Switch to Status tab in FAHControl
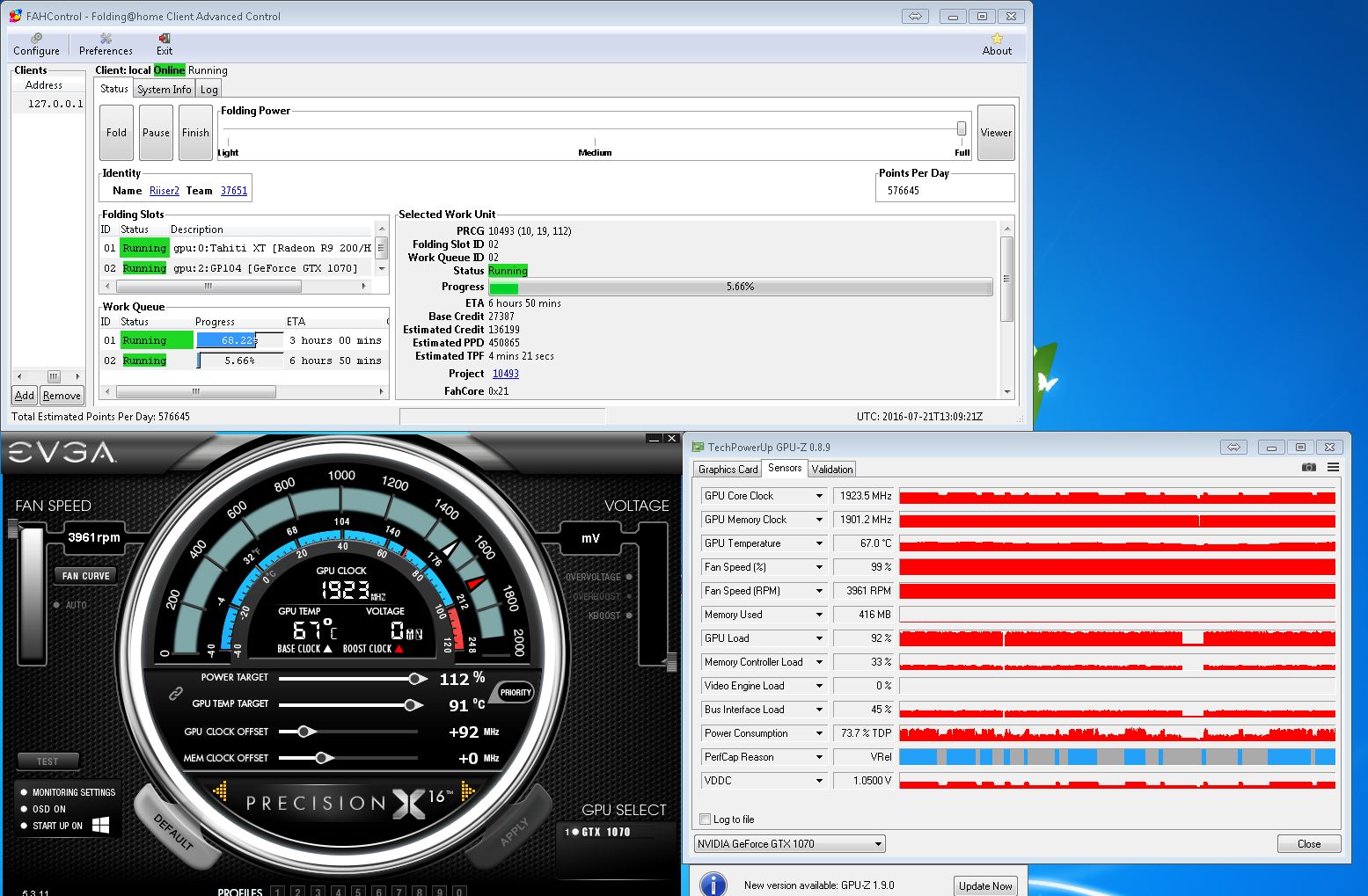The image size is (1368, 896). 113,88
